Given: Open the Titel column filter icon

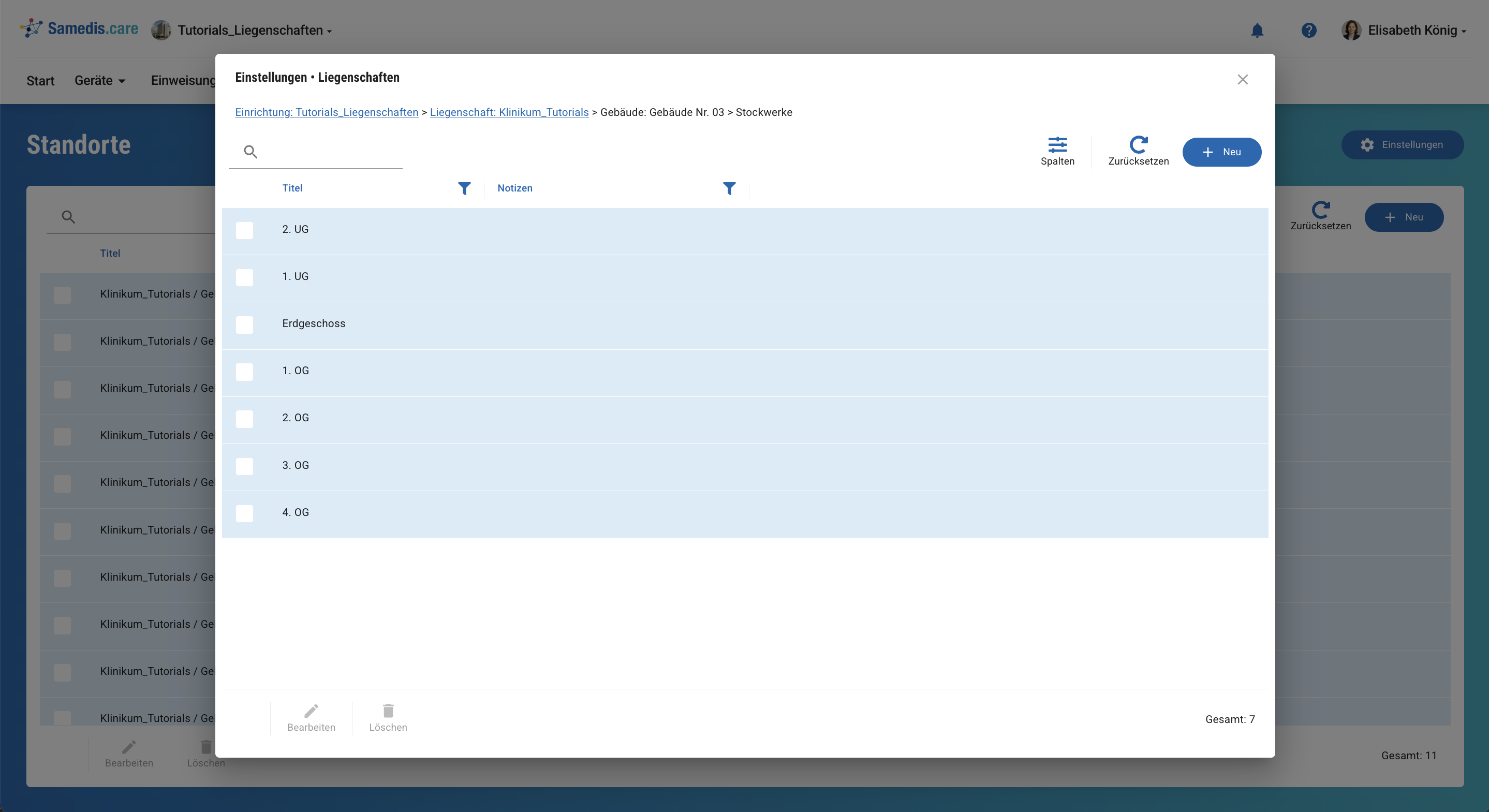Looking at the screenshot, I should (x=464, y=188).
